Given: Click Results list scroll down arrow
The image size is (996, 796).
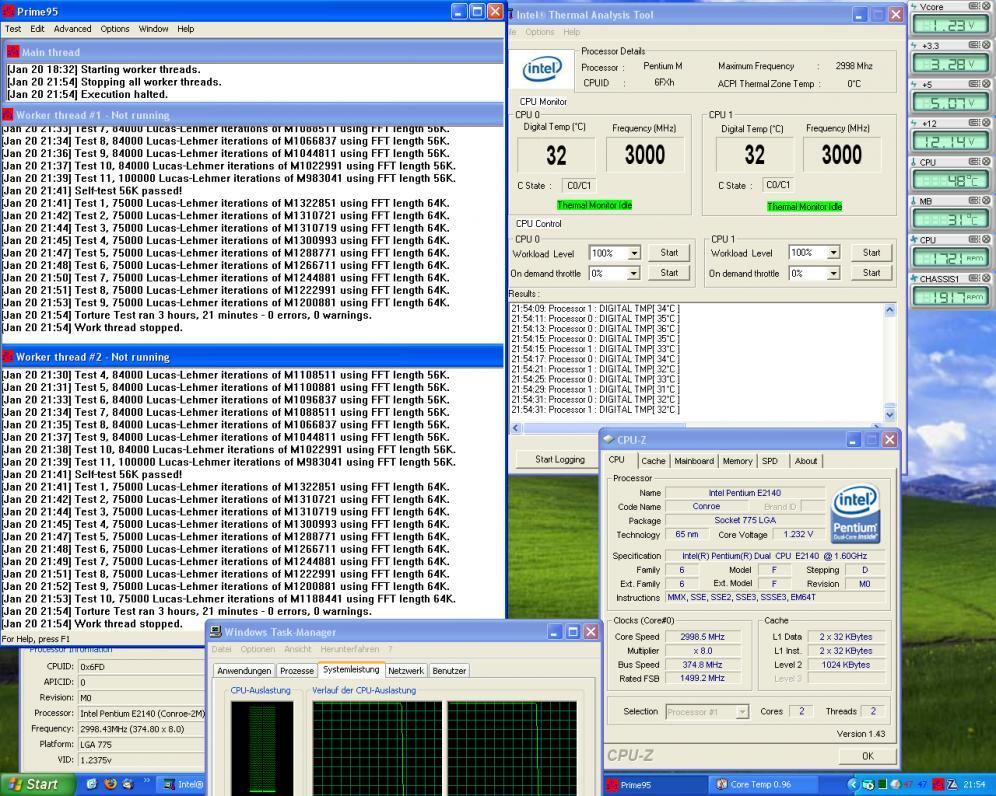Looking at the screenshot, I should 890,414.
